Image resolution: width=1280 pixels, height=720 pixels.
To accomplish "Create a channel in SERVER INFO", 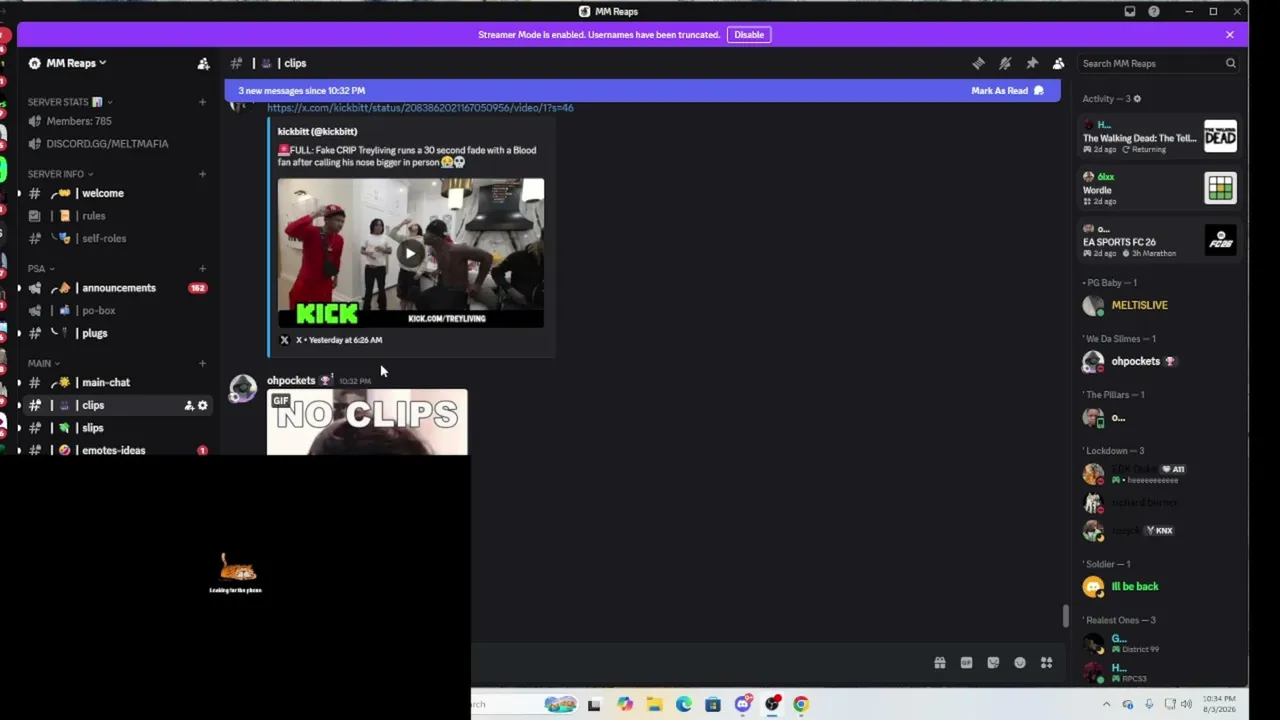I will point(202,174).
